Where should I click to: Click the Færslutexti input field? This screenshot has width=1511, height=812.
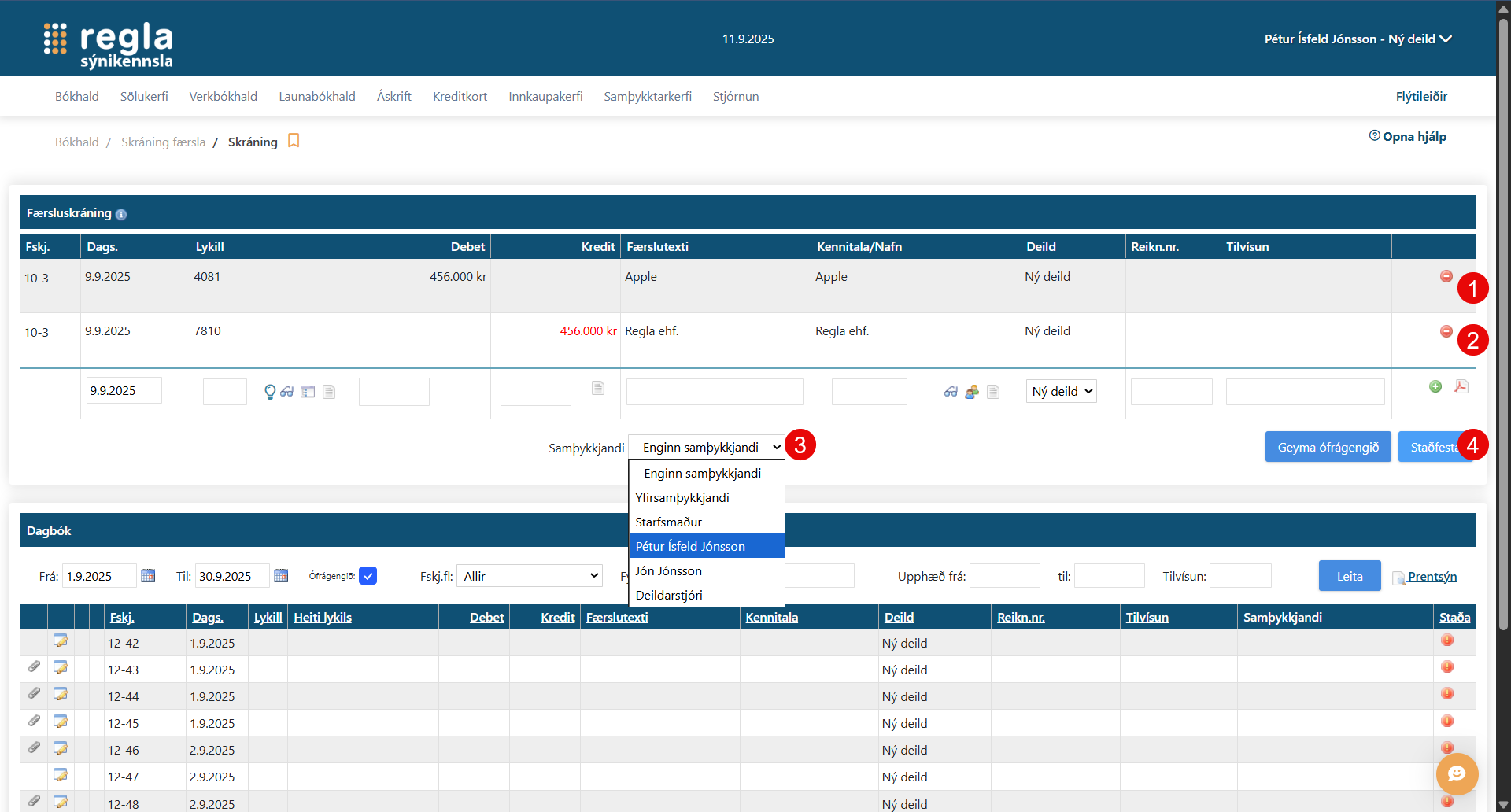[x=714, y=391]
